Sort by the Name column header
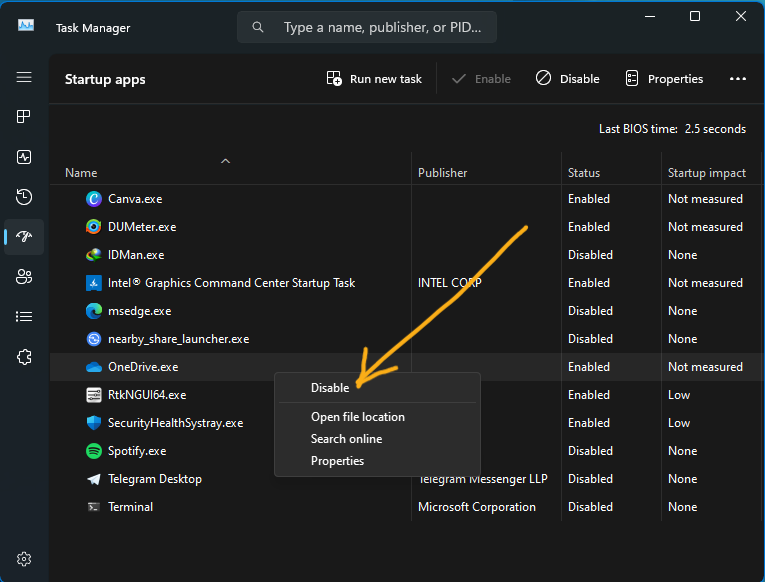 pyautogui.click(x=81, y=173)
